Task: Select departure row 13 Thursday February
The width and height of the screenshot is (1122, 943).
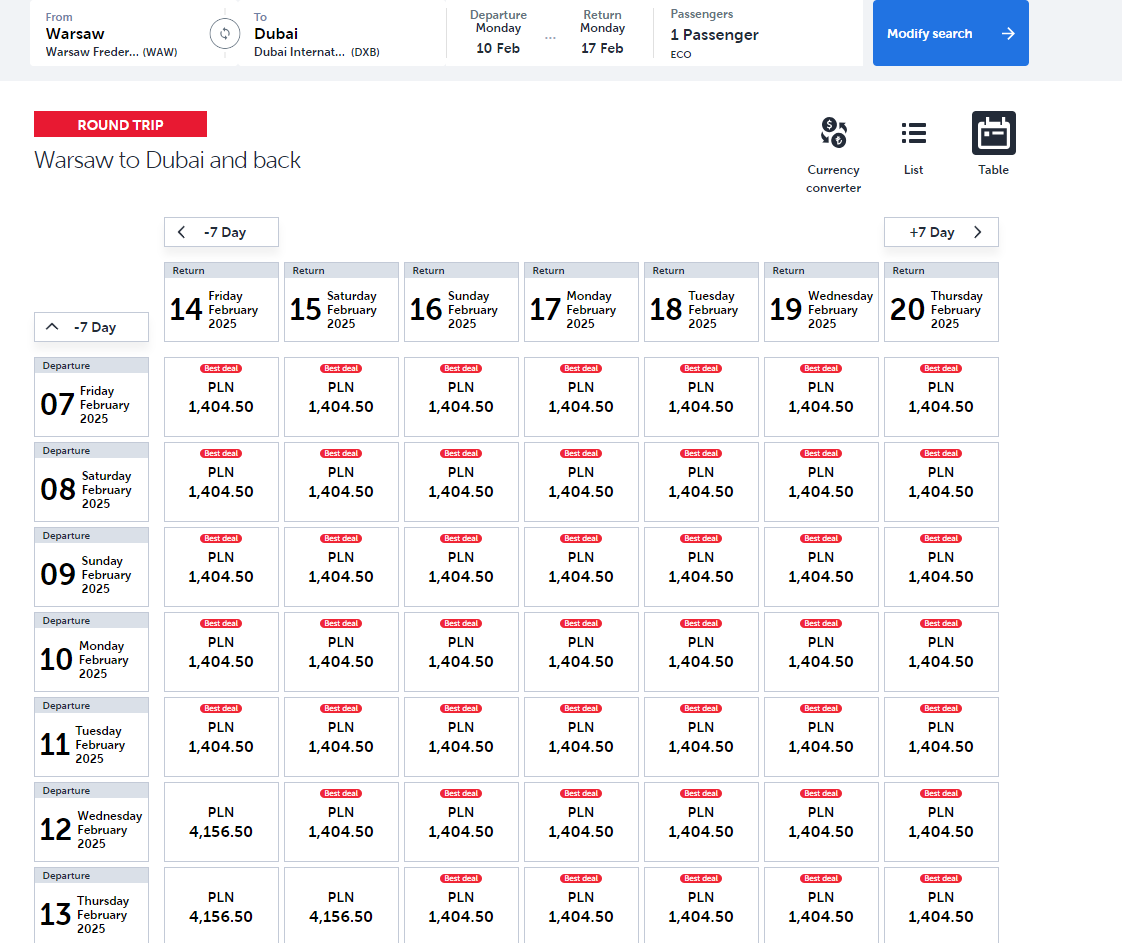Action: 92,906
